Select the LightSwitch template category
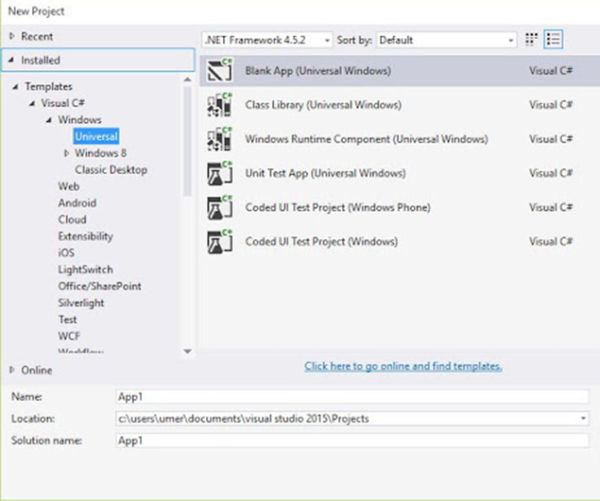The width and height of the screenshot is (600, 501). click(85, 269)
